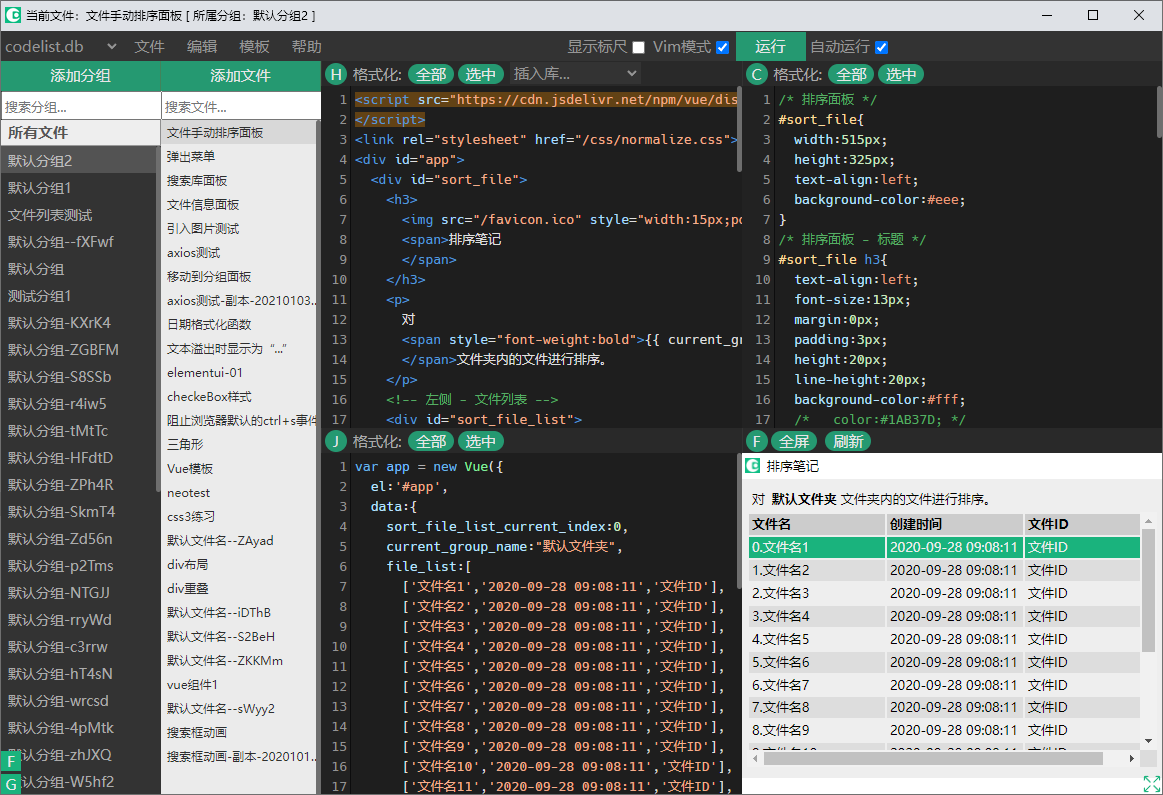Click 全部 format button in HTML panel

click(x=431, y=74)
